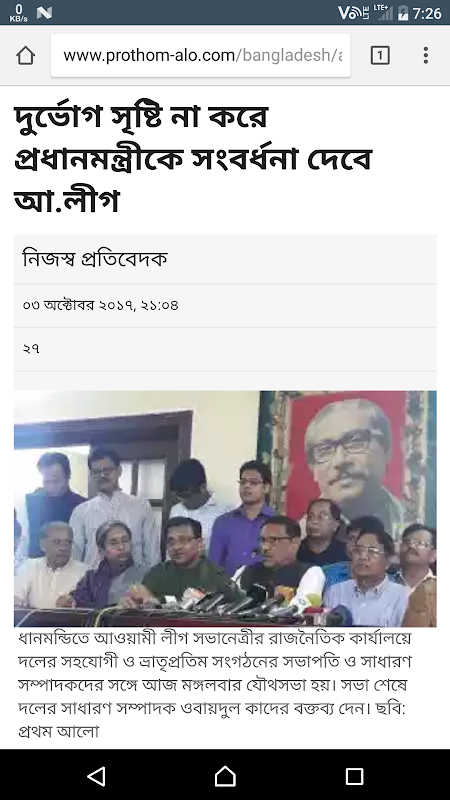This screenshot has height=800, width=450.
Task: Tap the Android back navigation button
Action: coord(96,776)
